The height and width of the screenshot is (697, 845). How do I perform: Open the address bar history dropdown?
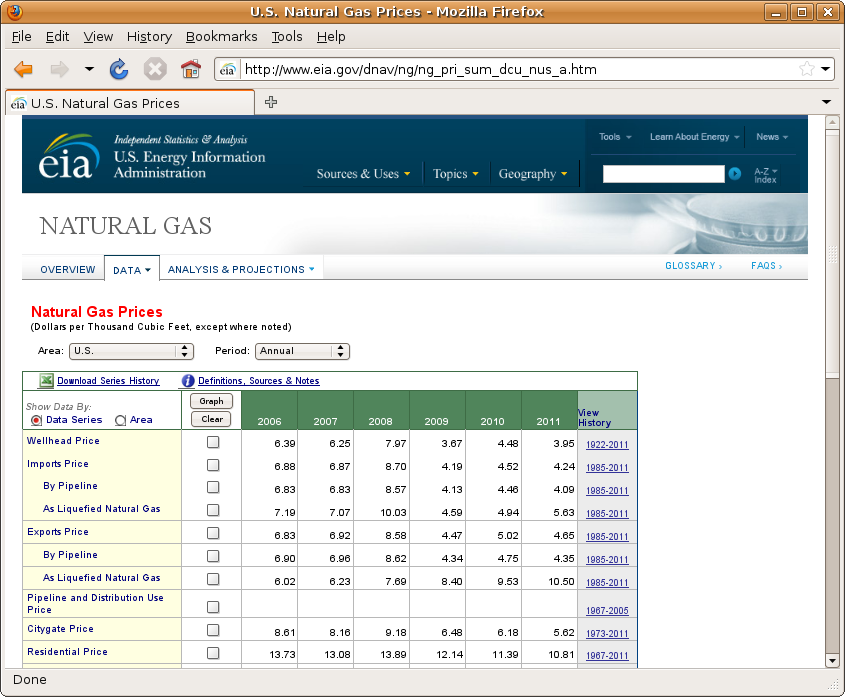pyautogui.click(x=826, y=69)
